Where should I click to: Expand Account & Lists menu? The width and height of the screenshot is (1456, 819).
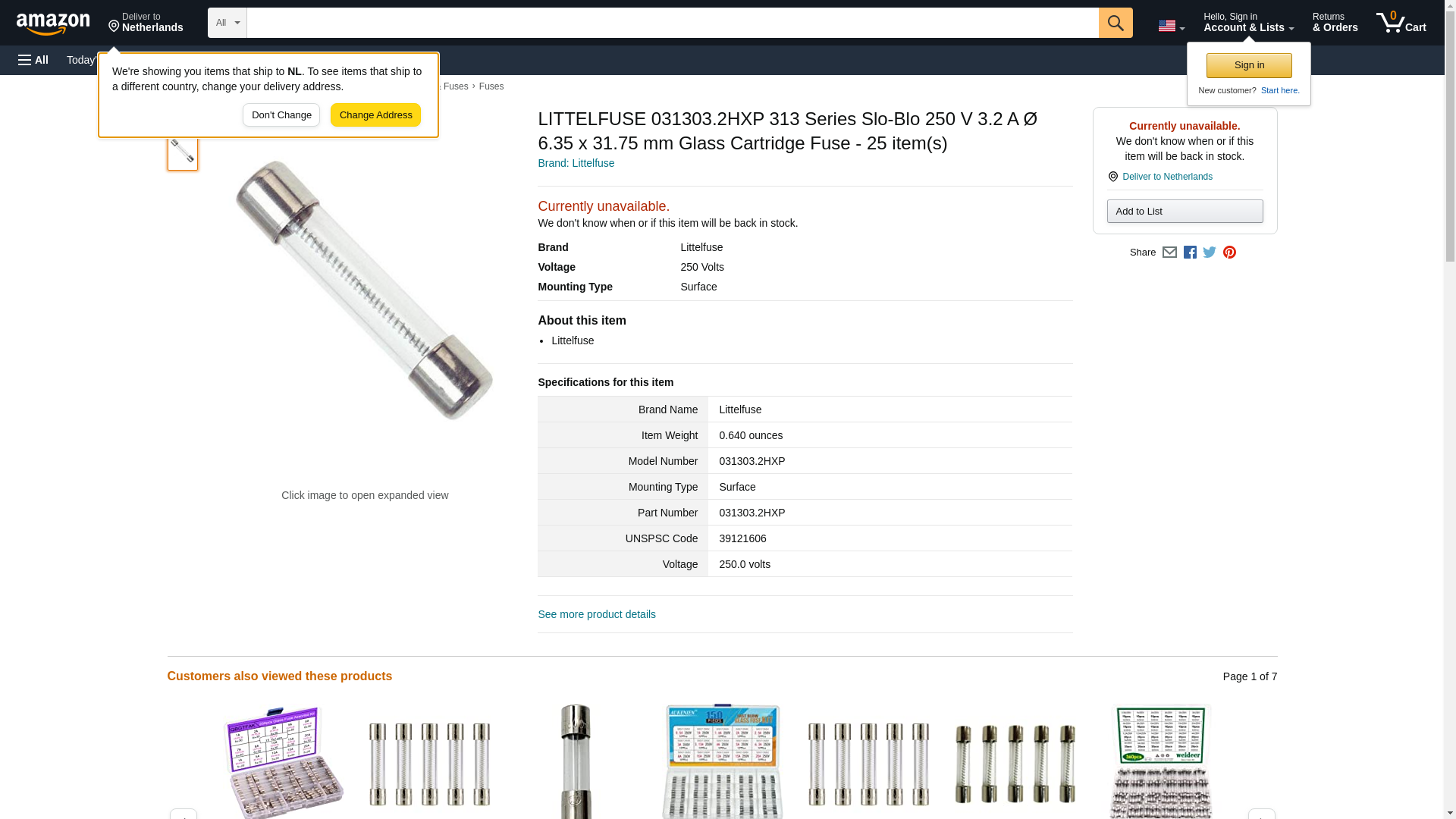coord(1248,23)
